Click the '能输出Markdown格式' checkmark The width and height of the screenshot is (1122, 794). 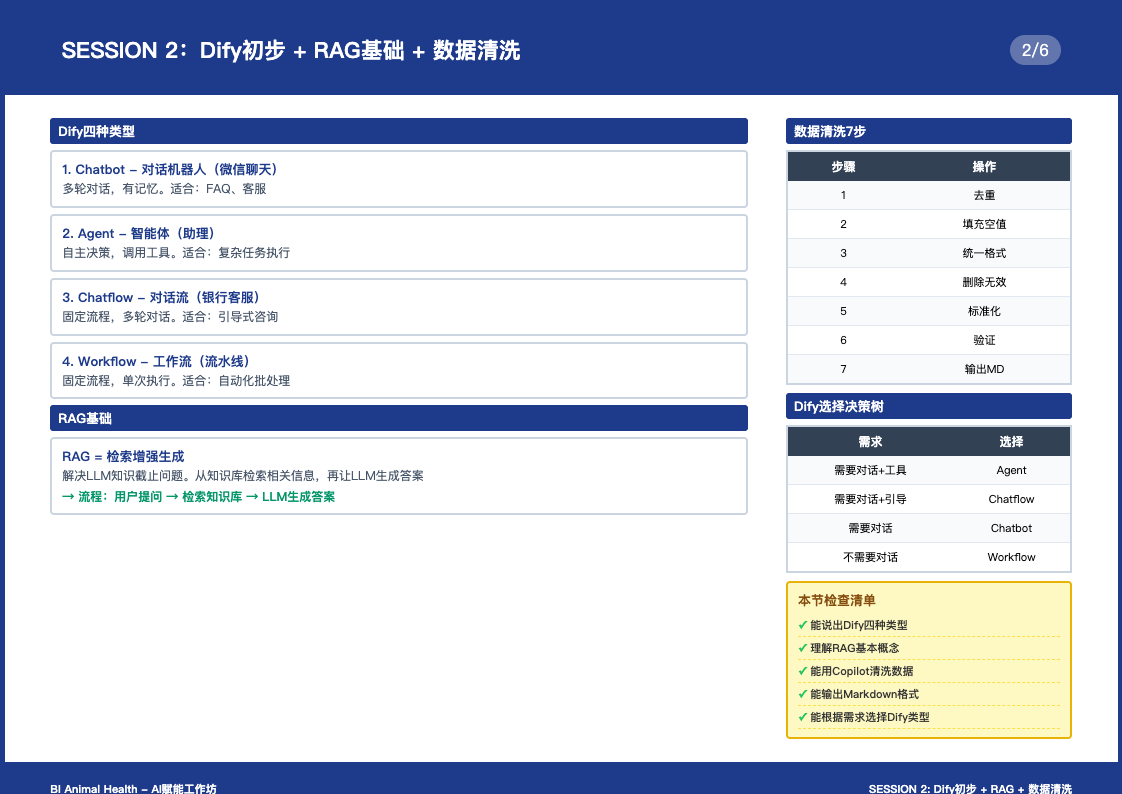(x=803, y=694)
